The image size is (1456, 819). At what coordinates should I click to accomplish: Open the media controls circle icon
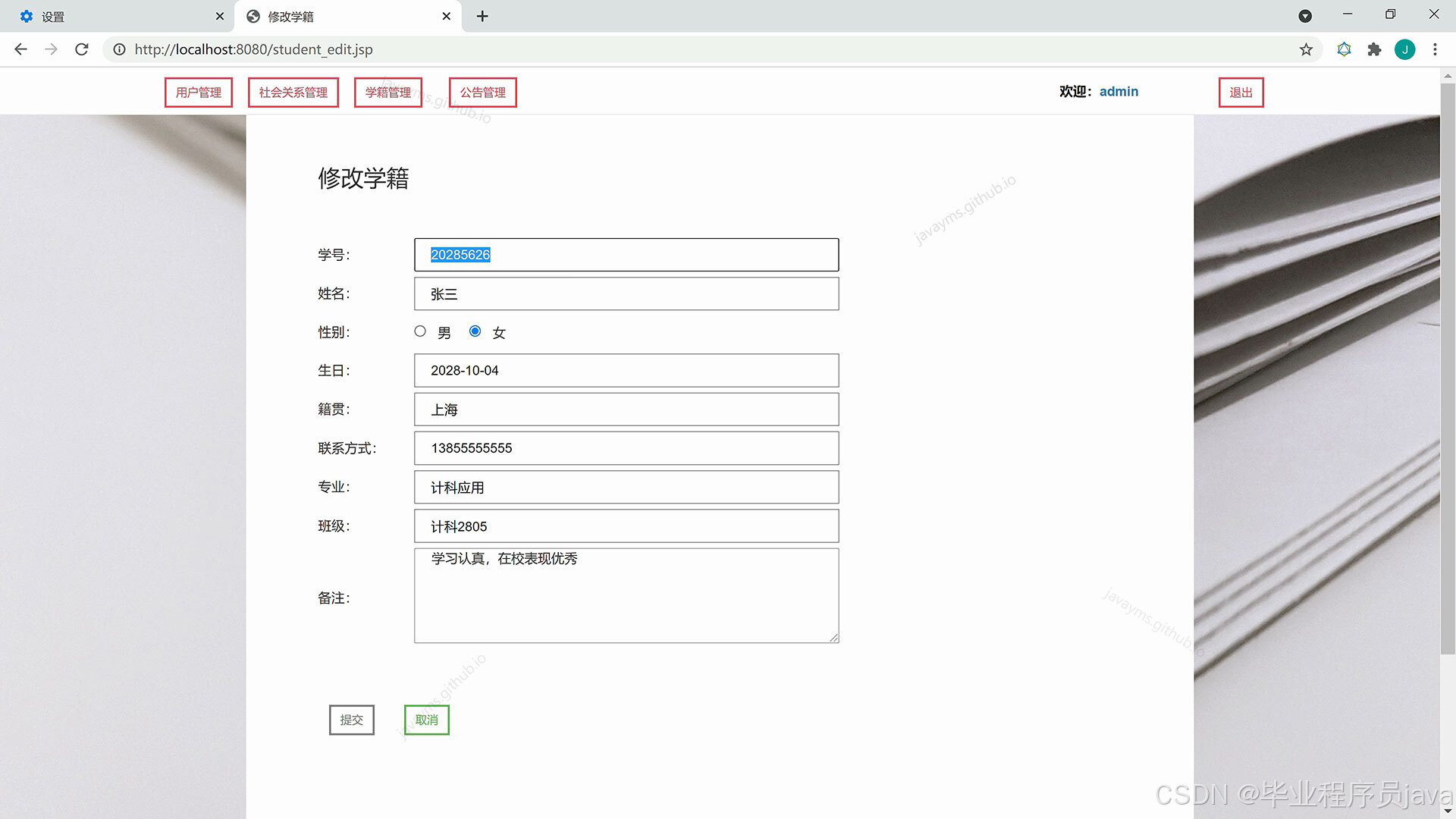point(1305,15)
